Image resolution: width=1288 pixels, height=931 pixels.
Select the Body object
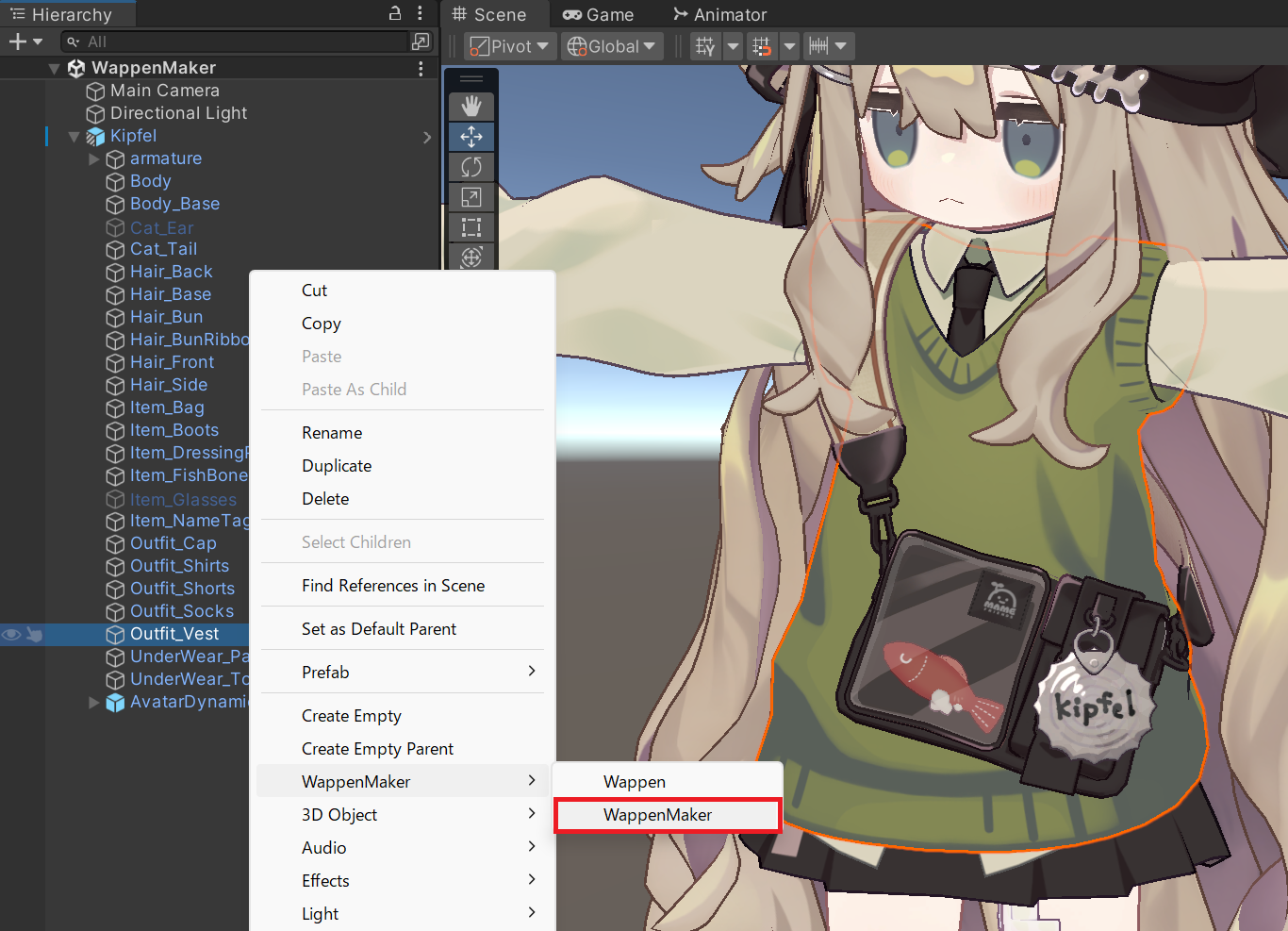(150, 181)
